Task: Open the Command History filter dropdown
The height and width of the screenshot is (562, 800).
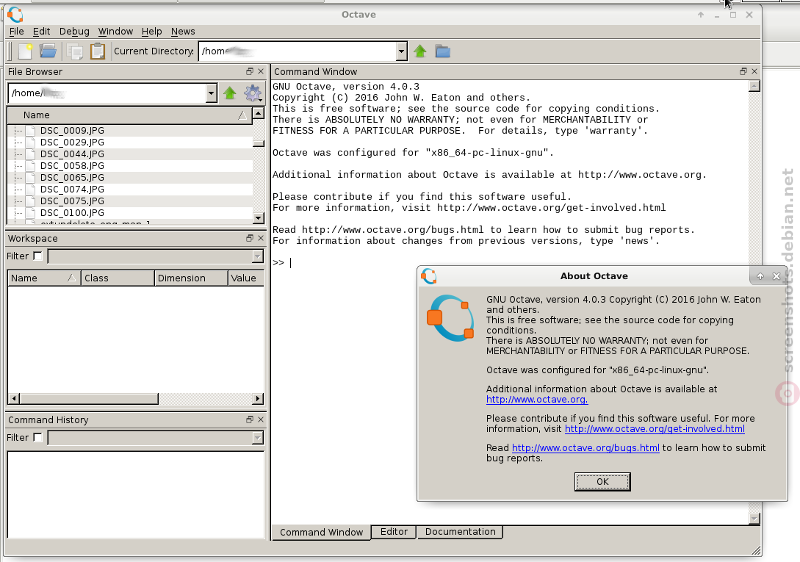Action: pyautogui.click(x=258, y=437)
